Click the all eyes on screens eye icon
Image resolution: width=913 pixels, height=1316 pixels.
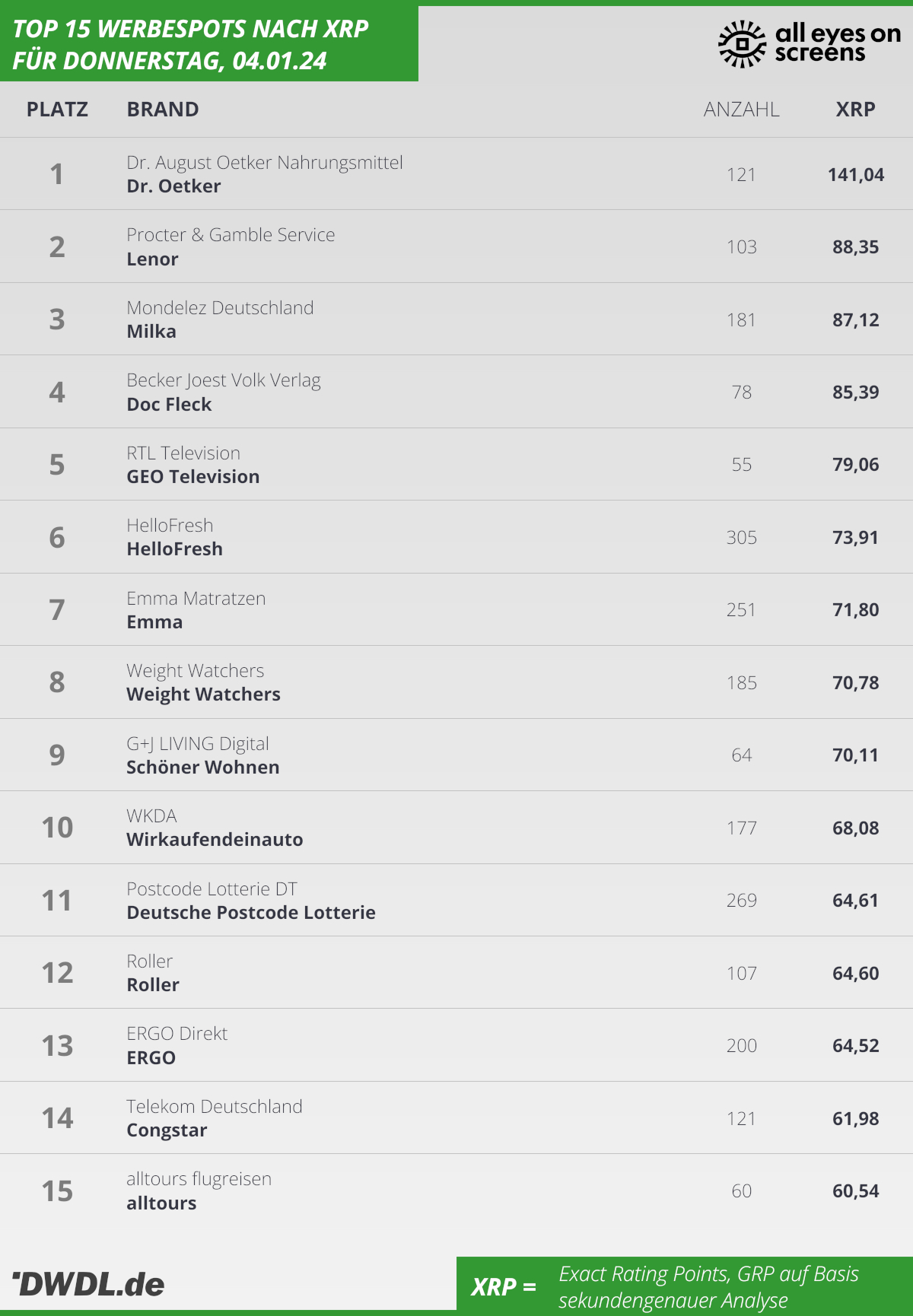tap(742, 44)
